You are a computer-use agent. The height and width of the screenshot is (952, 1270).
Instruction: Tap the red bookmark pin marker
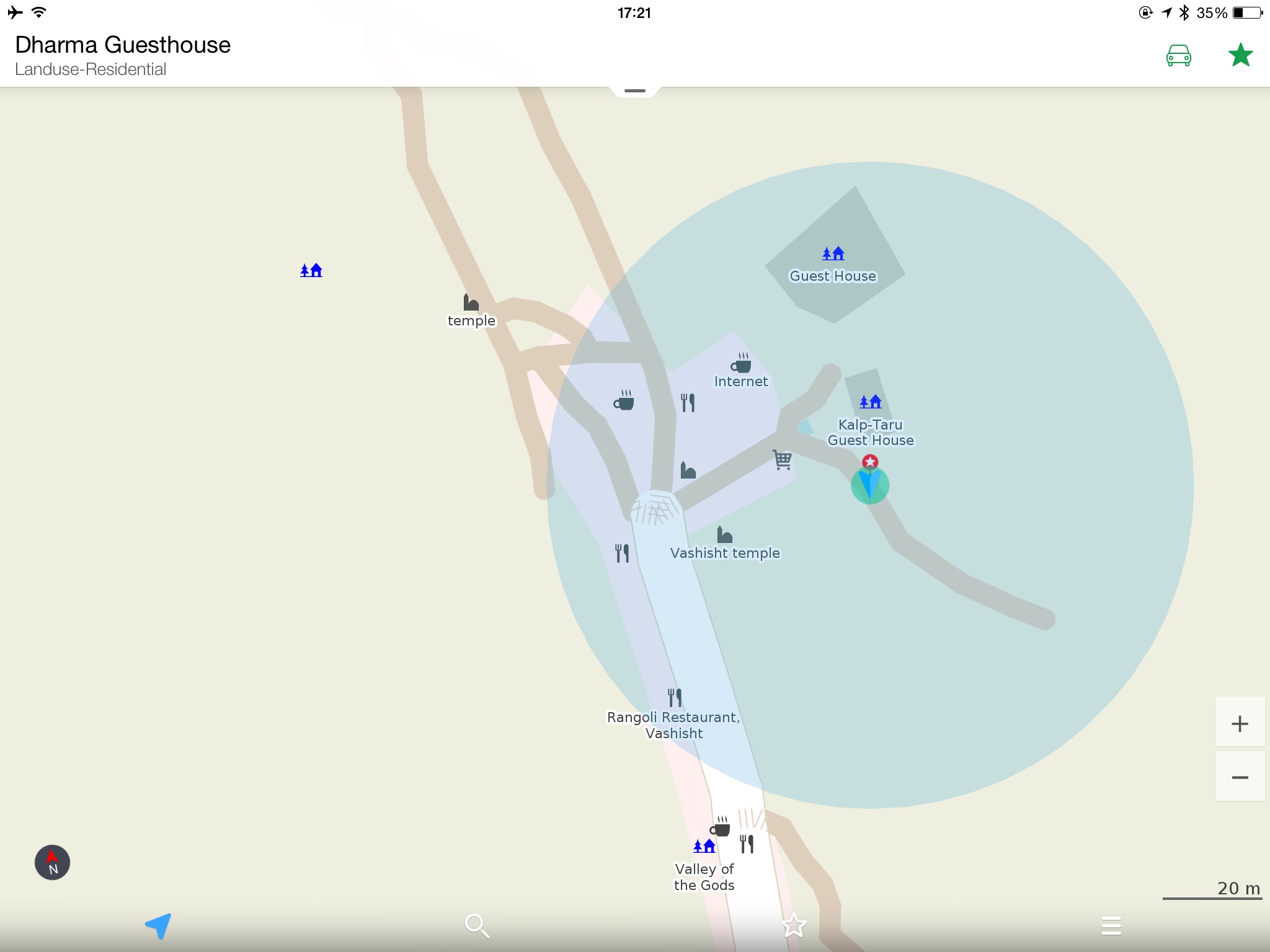870,462
